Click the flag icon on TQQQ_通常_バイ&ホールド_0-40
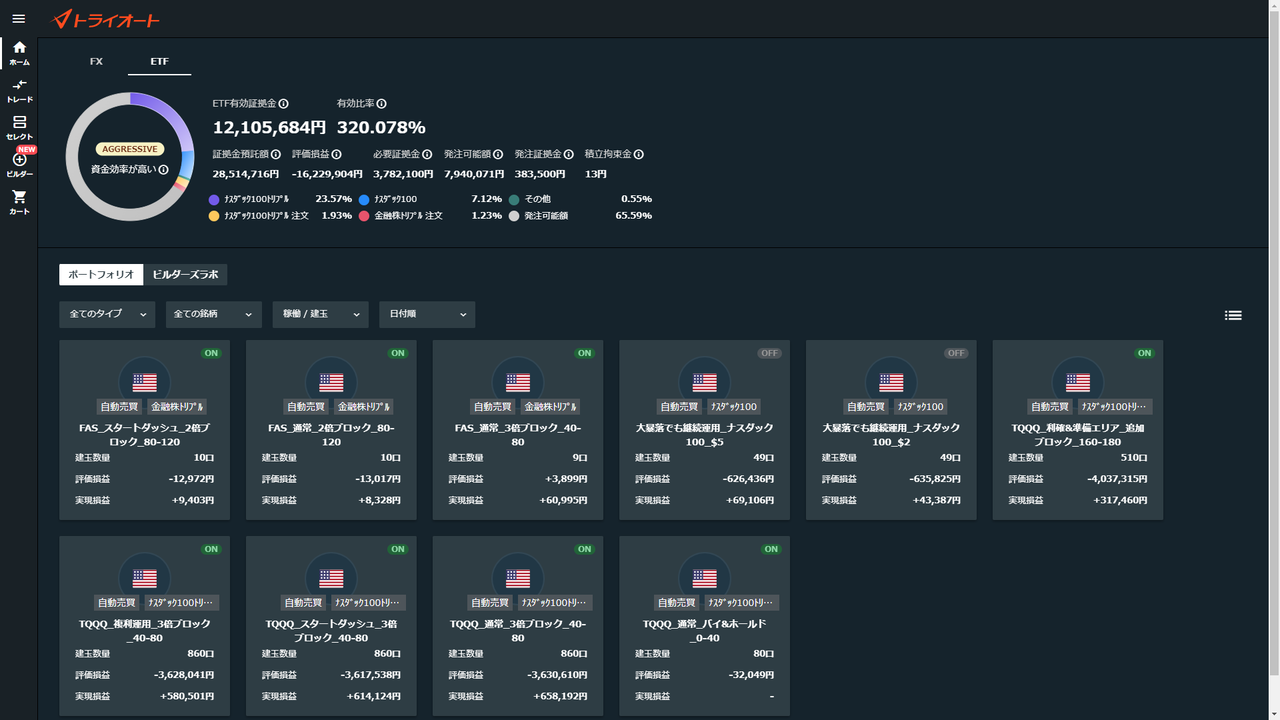 705,578
